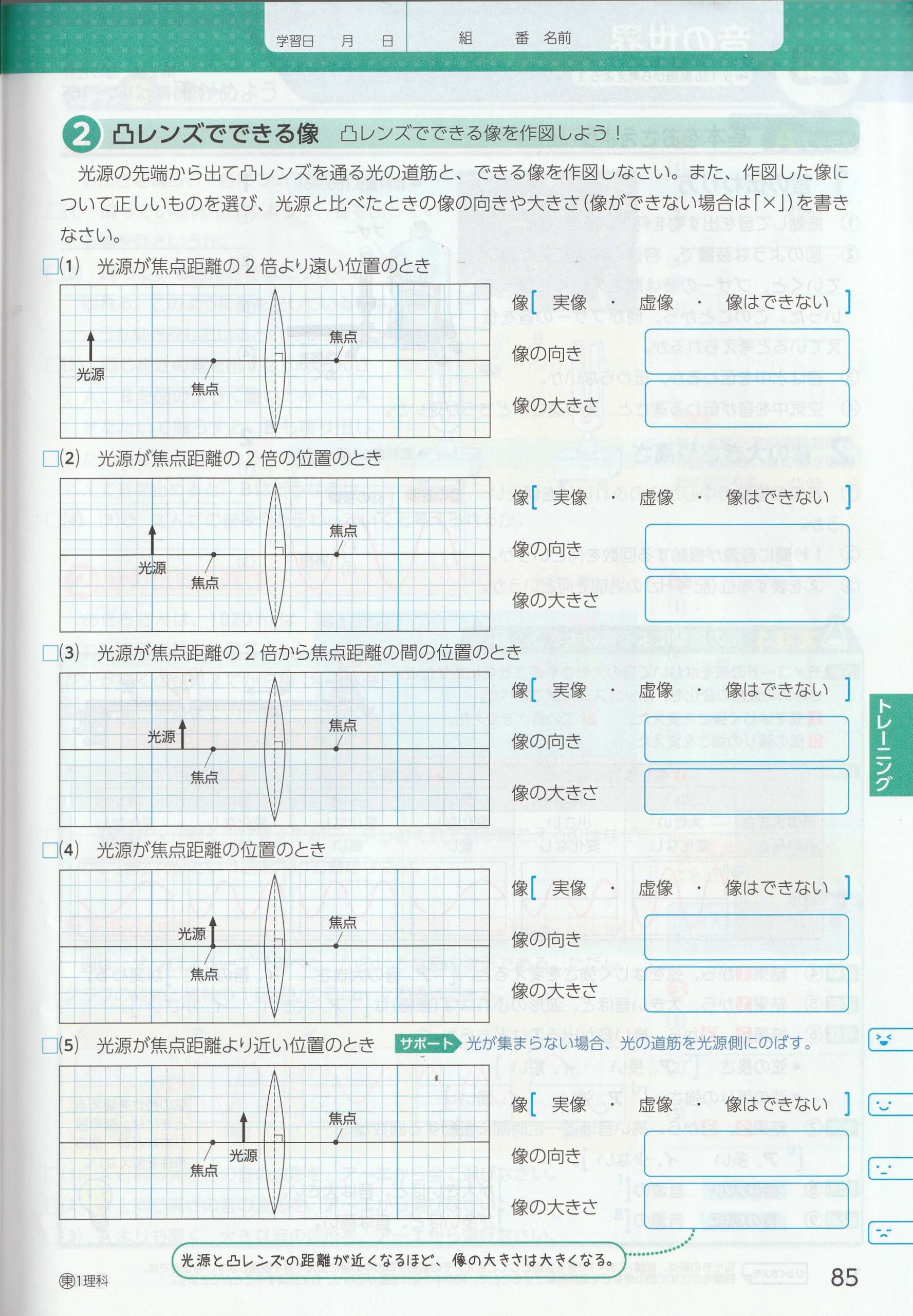This screenshot has height=1316, width=913.
Task: Click the 光源 arrow in diagram (1)
Action: point(90,346)
